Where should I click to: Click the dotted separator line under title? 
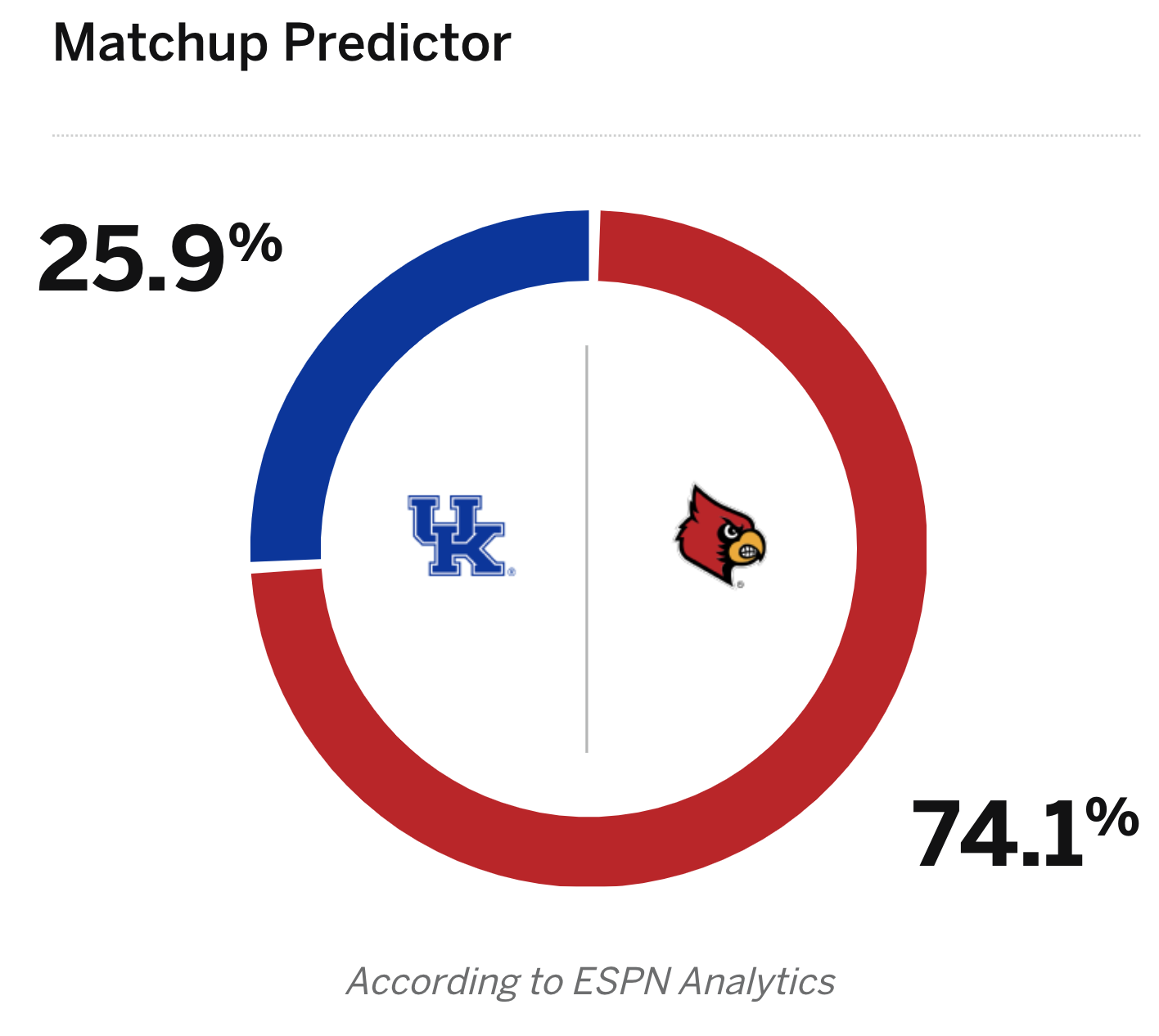pos(596,135)
